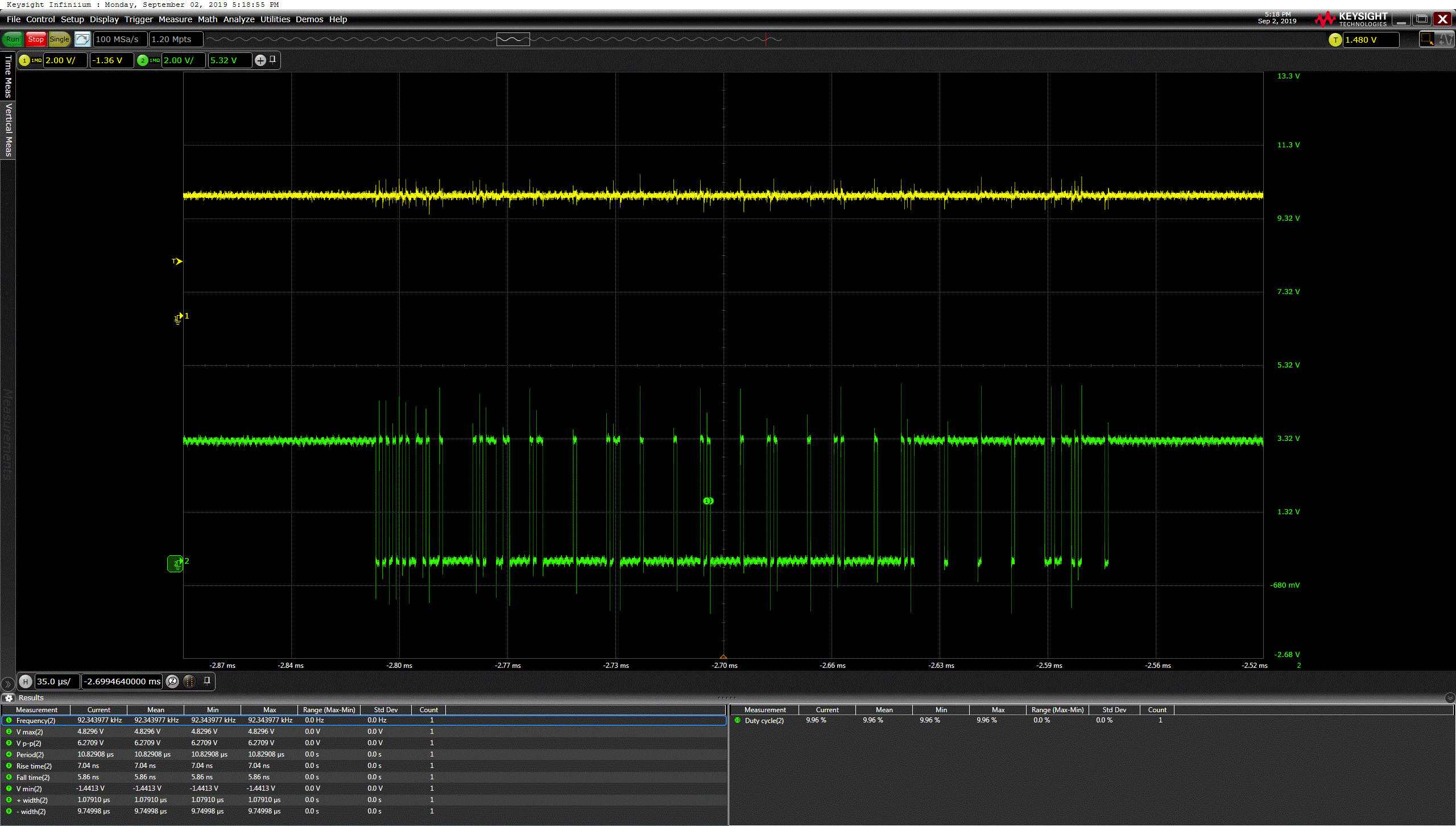Edit channel 1 scale 2.00 V/ field
Viewport: 1456px width, 826px height.
coord(65,60)
